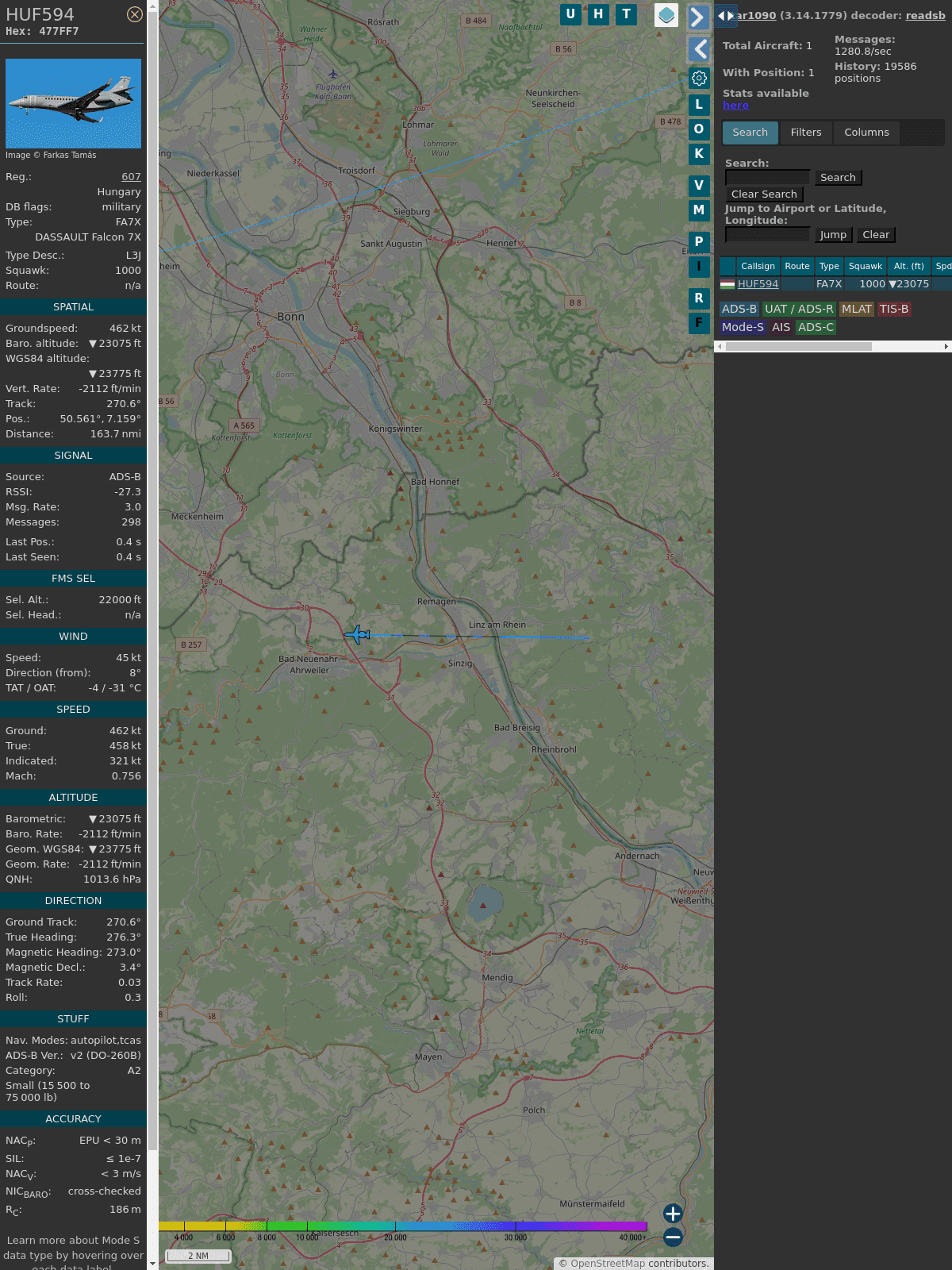Screen dimensions: 952x1270
Task: Click the table horizontal scrollbar
Action: (798, 347)
